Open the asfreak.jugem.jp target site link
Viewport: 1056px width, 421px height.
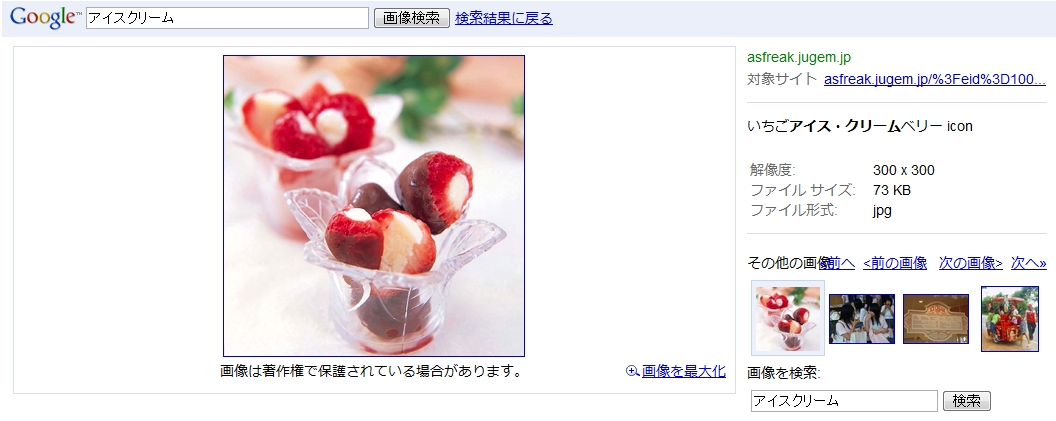point(935,79)
